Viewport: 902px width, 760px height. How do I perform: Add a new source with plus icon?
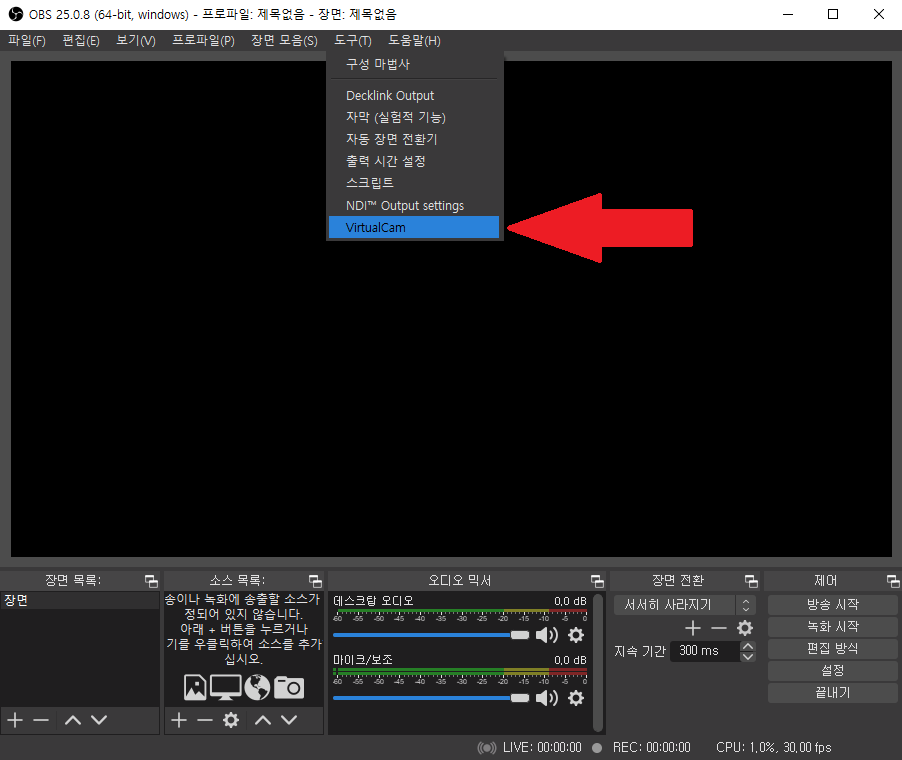(x=179, y=720)
